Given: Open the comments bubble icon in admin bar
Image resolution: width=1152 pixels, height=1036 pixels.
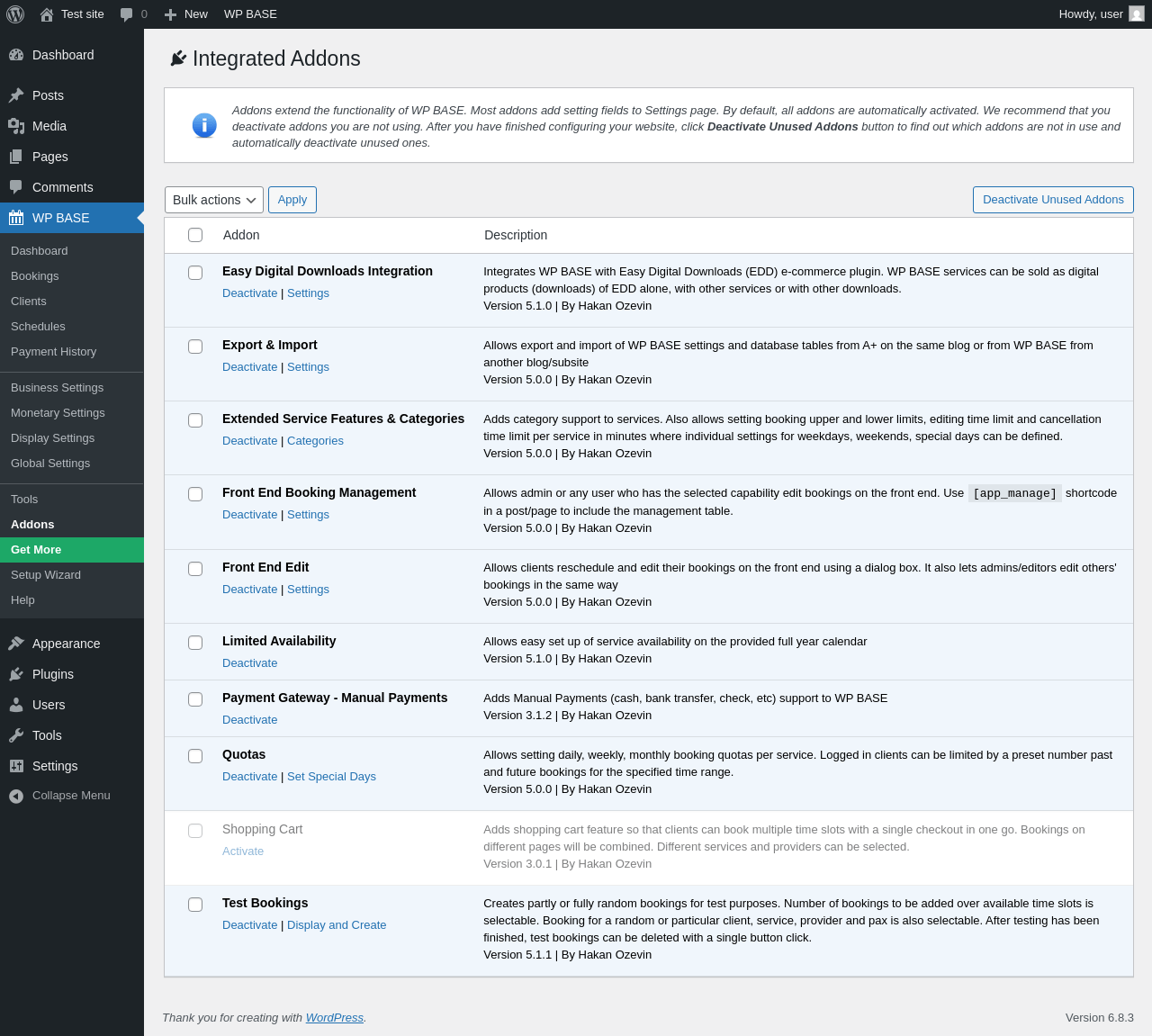Looking at the screenshot, I should 127,14.
